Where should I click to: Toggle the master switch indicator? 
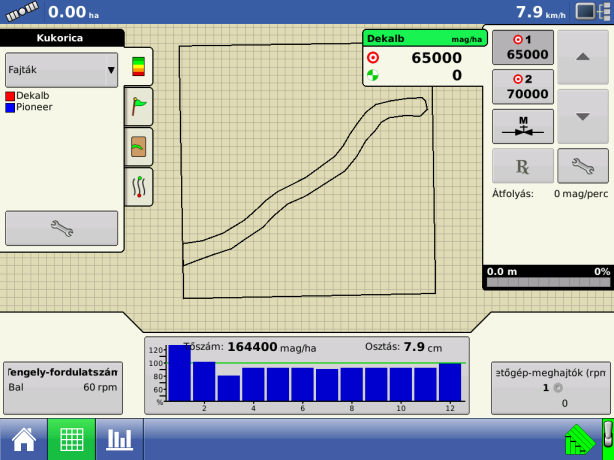click(x=608, y=438)
